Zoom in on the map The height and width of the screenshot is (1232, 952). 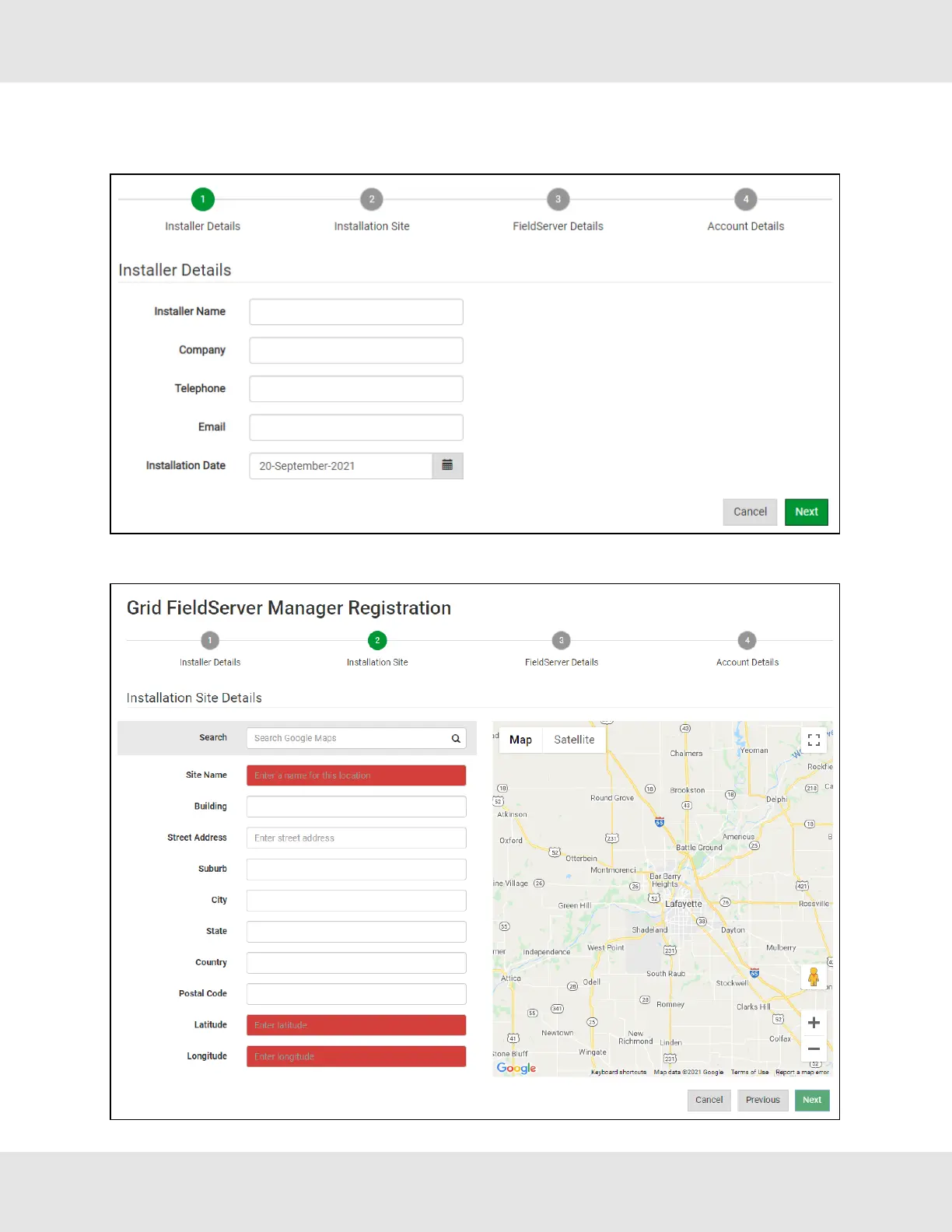click(x=814, y=1023)
